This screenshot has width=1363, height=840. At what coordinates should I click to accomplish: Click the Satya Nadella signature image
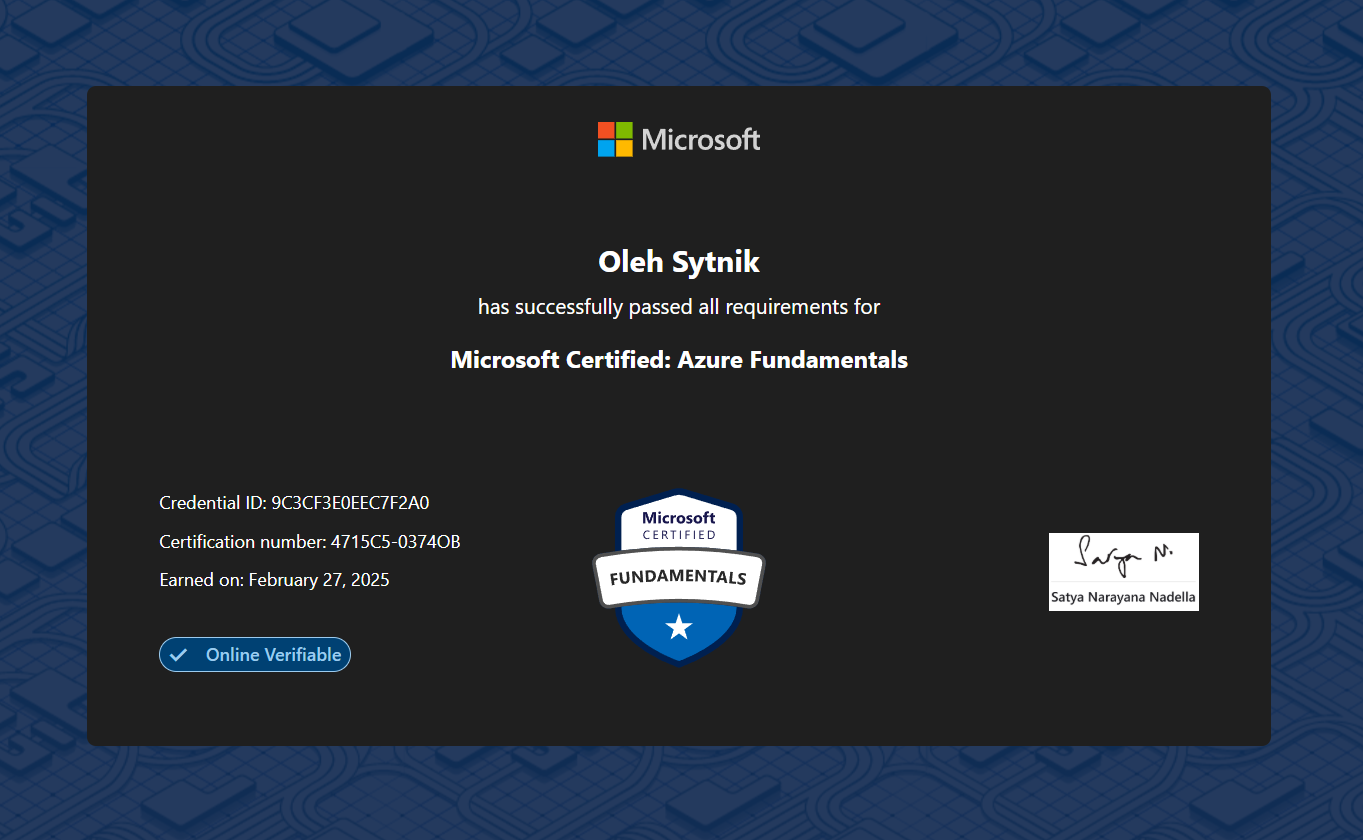(x=1124, y=572)
